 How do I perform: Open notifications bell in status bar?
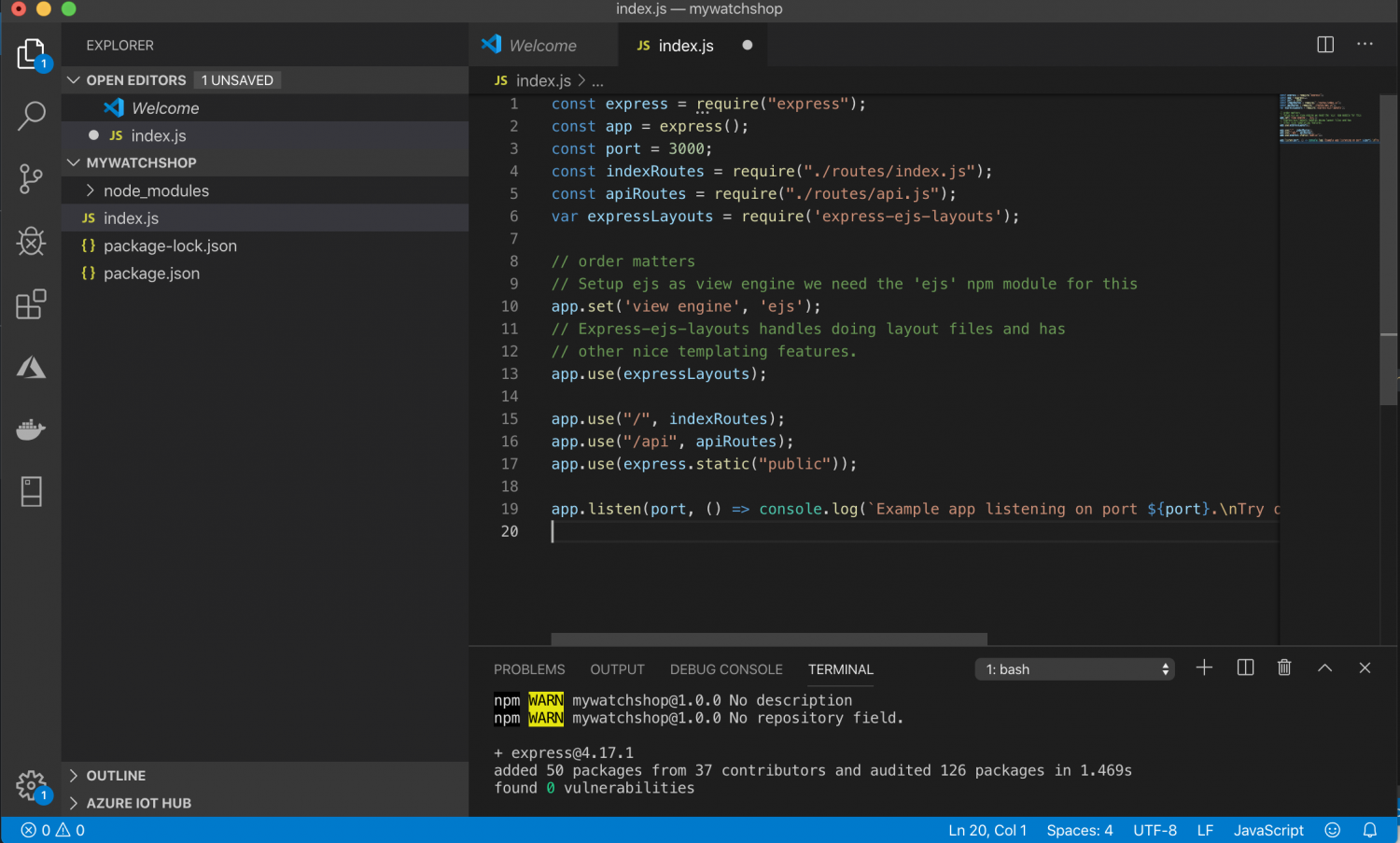click(x=1370, y=830)
